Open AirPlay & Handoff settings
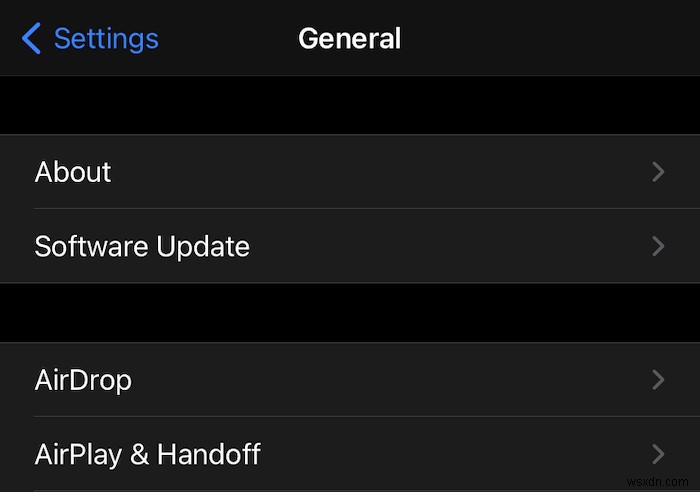Screen dimensions: 700x492 point(147,454)
